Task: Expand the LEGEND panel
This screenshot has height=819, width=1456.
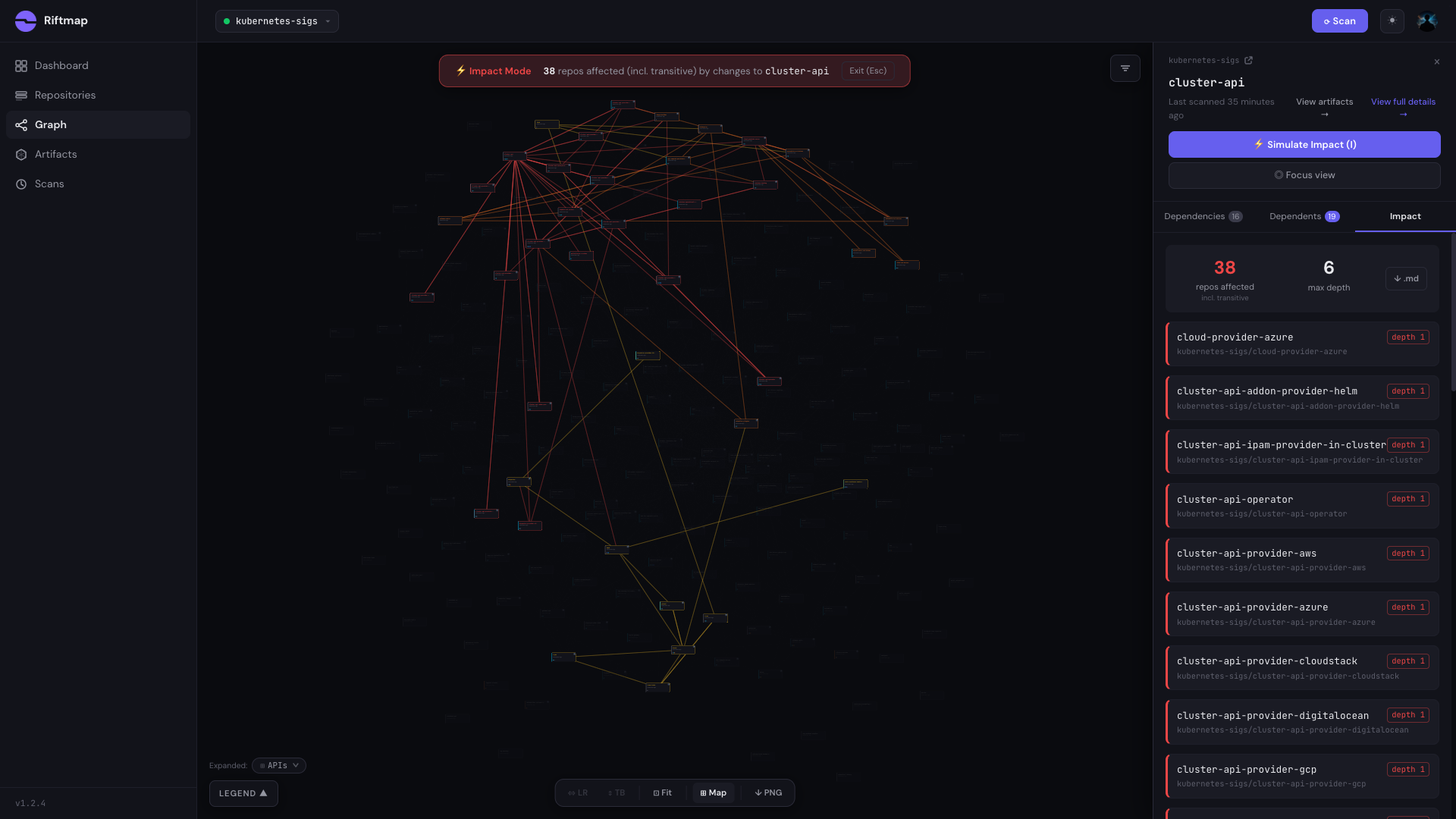Action: tap(243, 794)
